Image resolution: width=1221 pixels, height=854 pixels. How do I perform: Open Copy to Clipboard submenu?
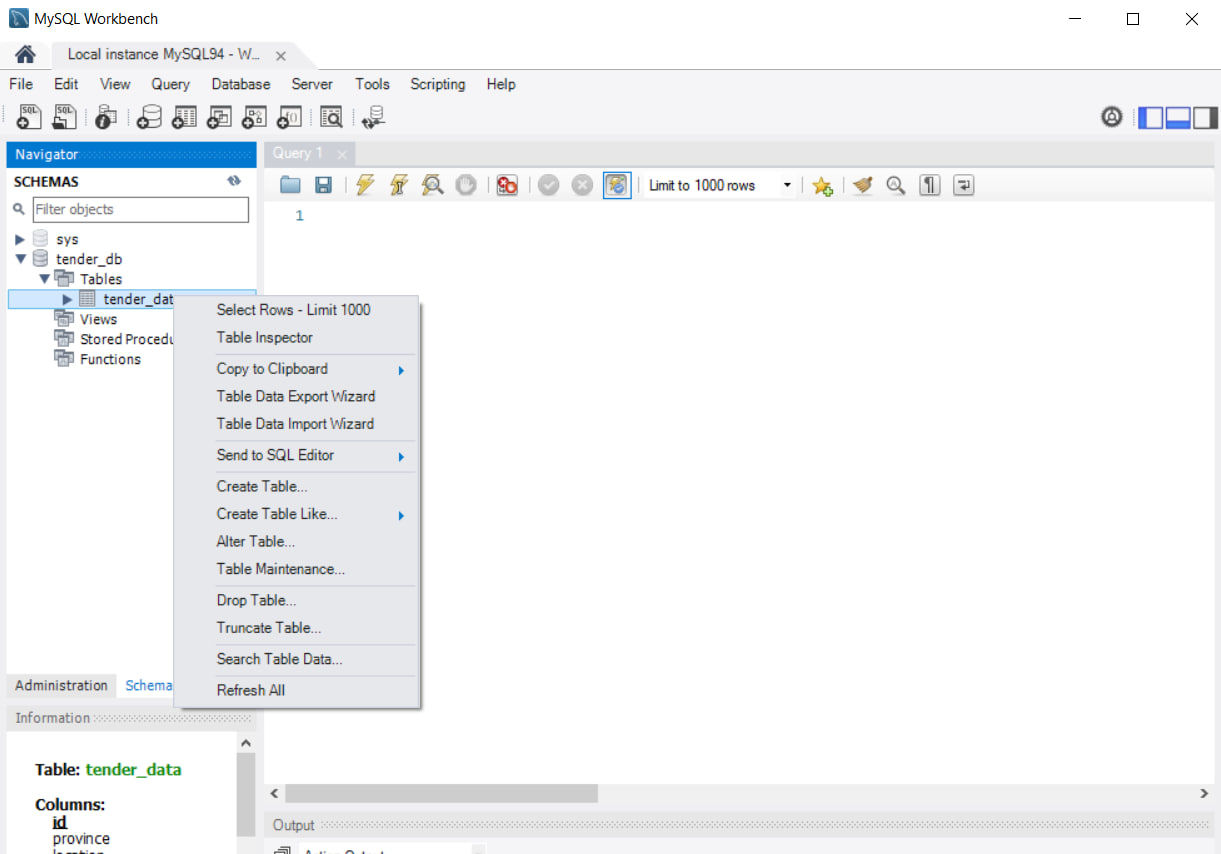coord(313,368)
